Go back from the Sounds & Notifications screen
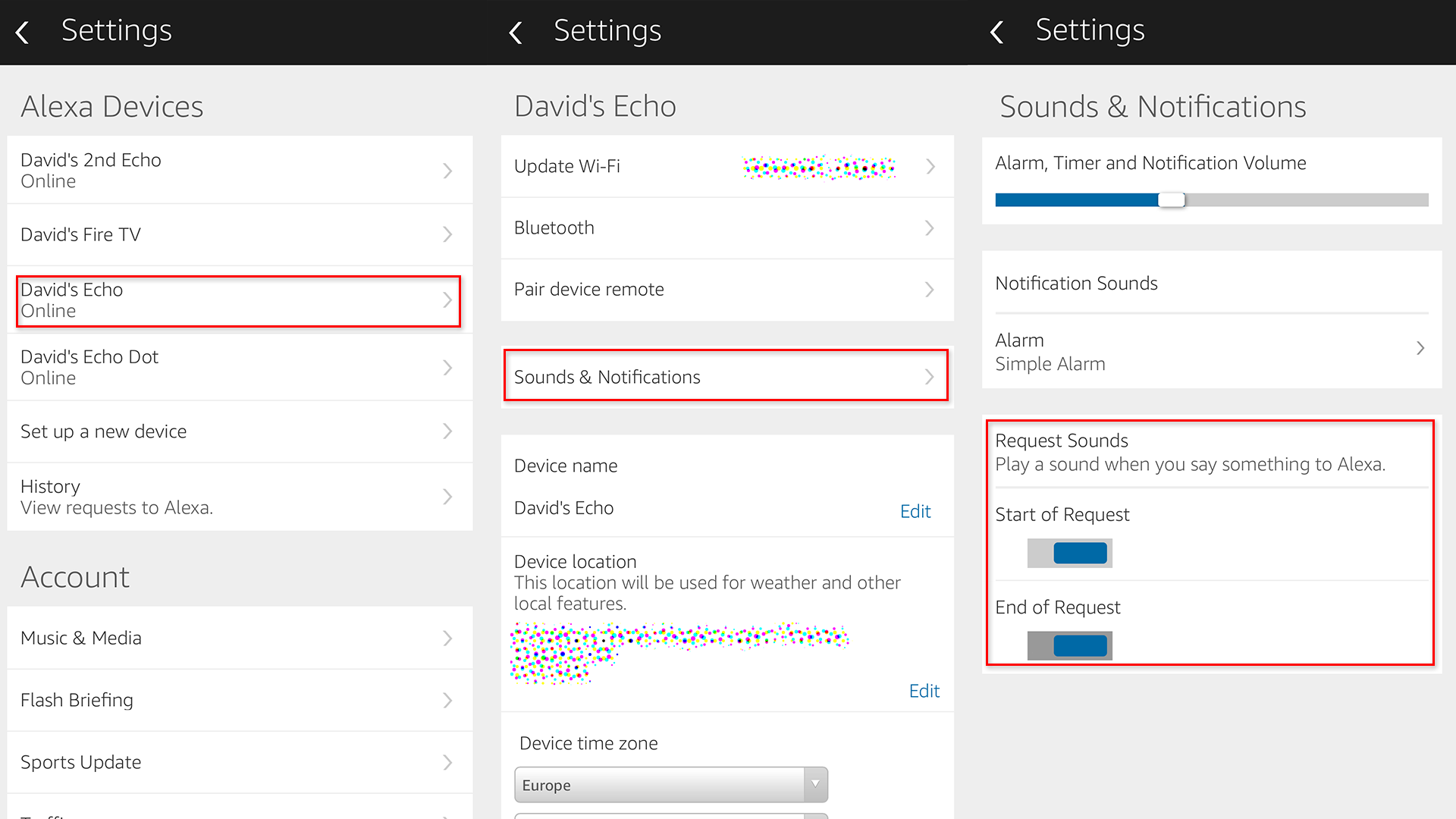 click(x=997, y=32)
